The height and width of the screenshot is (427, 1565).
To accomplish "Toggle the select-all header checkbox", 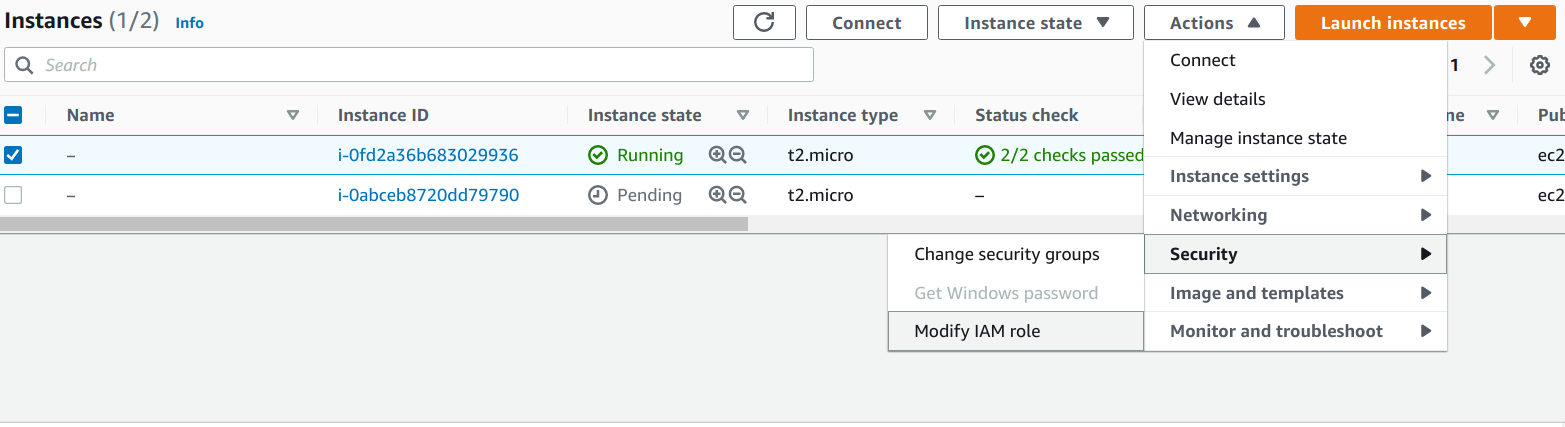I will [14, 115].
